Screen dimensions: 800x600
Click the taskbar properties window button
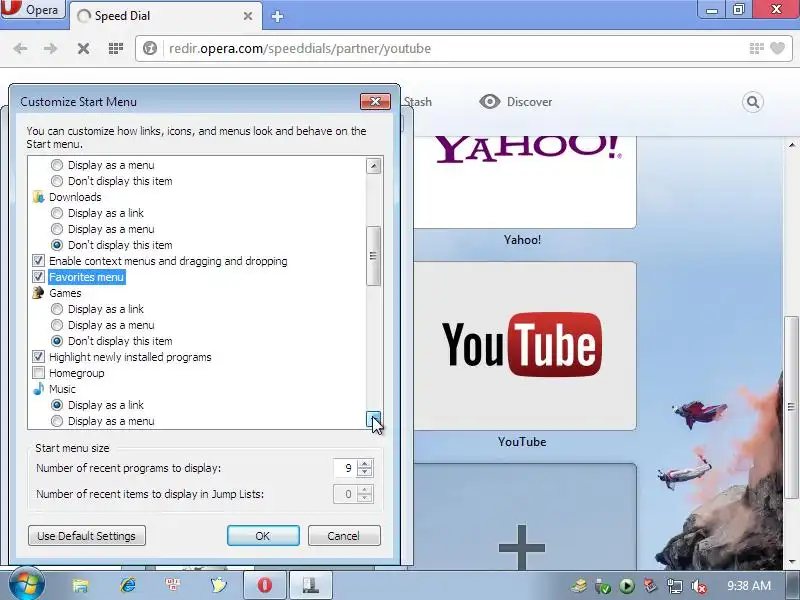click(310, 585)
